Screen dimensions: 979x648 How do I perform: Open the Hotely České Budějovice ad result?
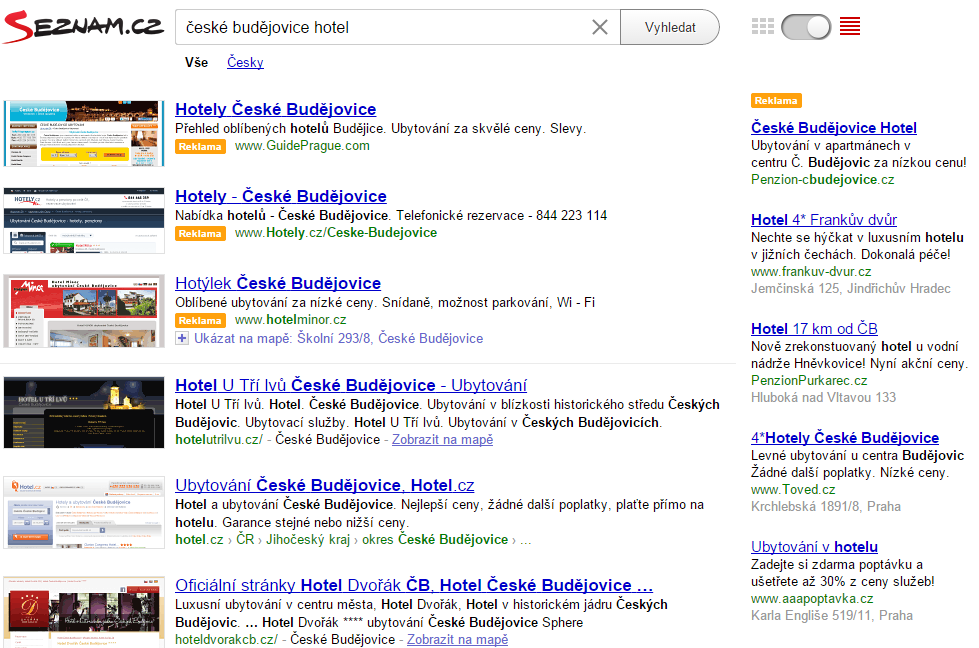point(275,109)
